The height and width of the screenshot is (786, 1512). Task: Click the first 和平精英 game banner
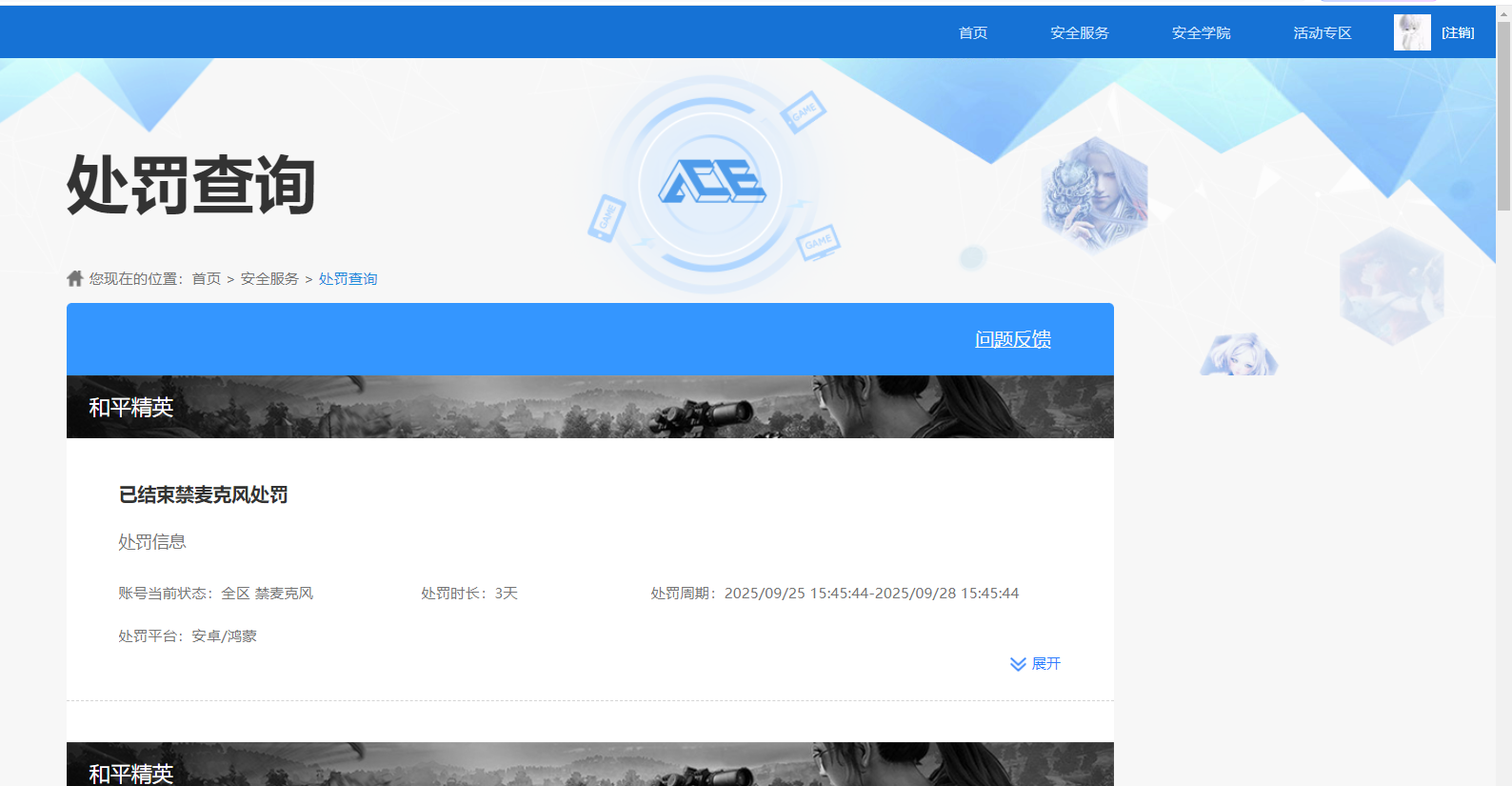pos(589,407)
